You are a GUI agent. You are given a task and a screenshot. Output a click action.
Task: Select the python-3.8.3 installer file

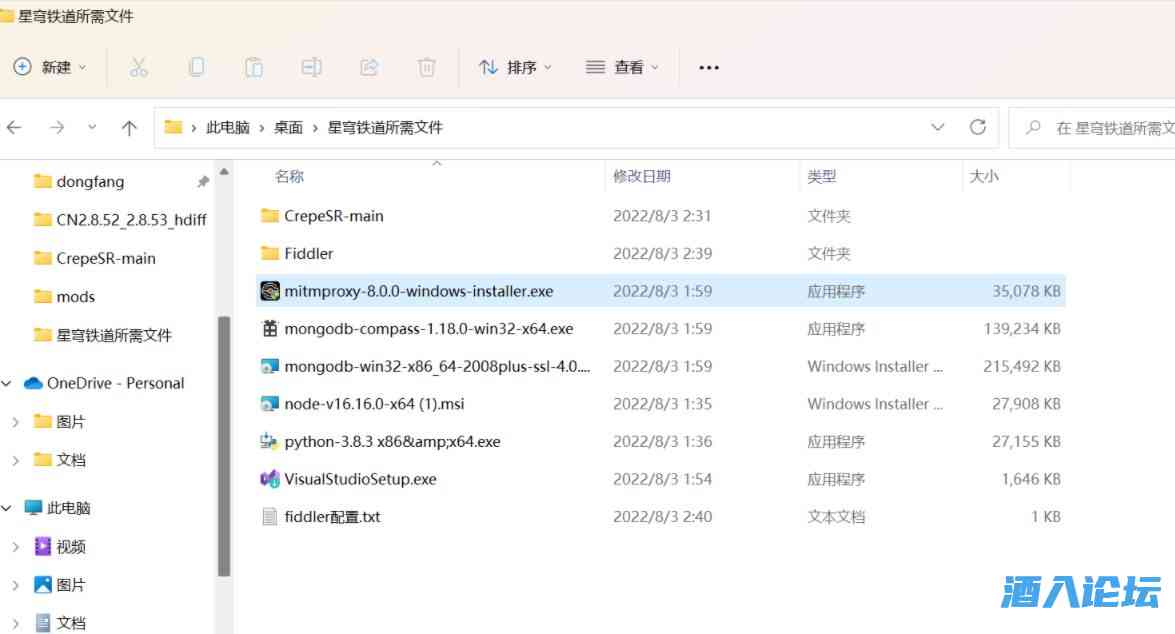point(660,441)
